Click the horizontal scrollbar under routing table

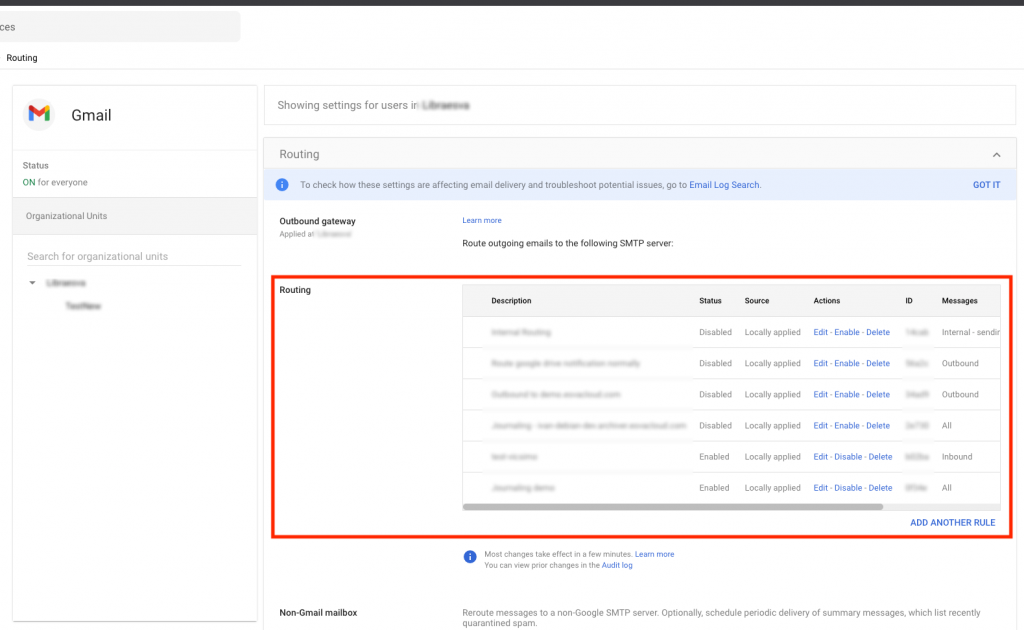[673, 507]
